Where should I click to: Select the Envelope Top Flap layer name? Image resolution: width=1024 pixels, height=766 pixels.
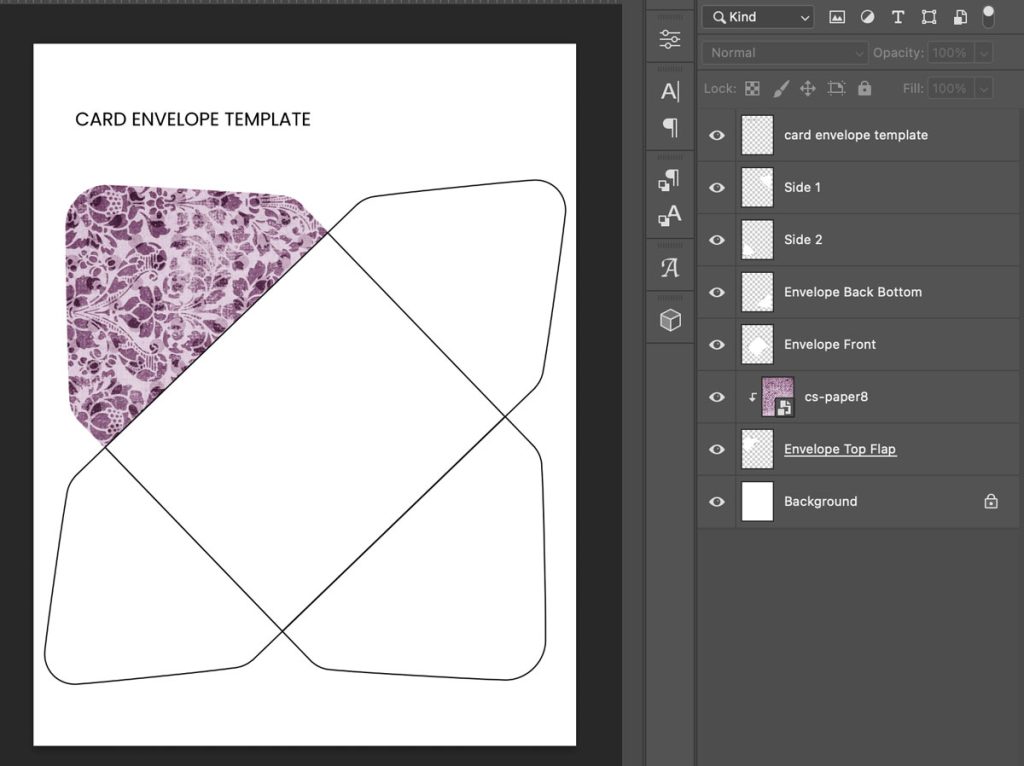tap(840, 449)
